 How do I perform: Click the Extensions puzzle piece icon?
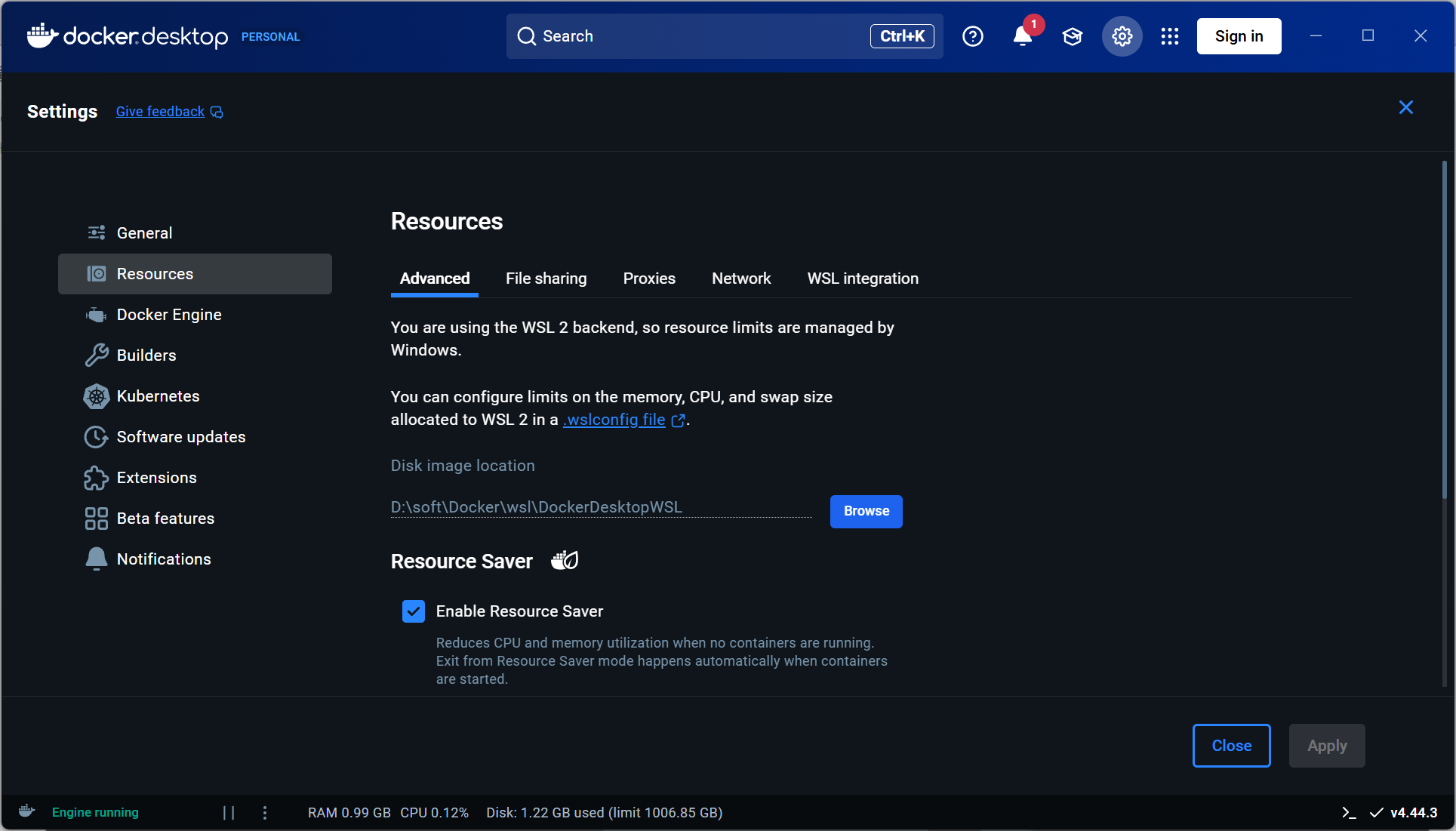[x=97, y=477]
